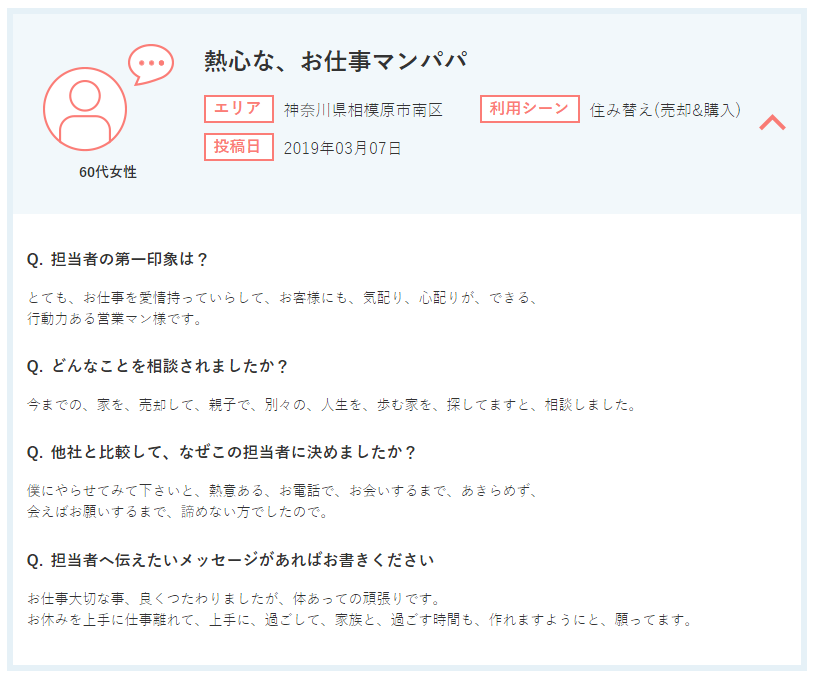Click answer line 僕にやらせてみて下さいと
The width and height of the screenshot is (813, 683).
[283, 491]
